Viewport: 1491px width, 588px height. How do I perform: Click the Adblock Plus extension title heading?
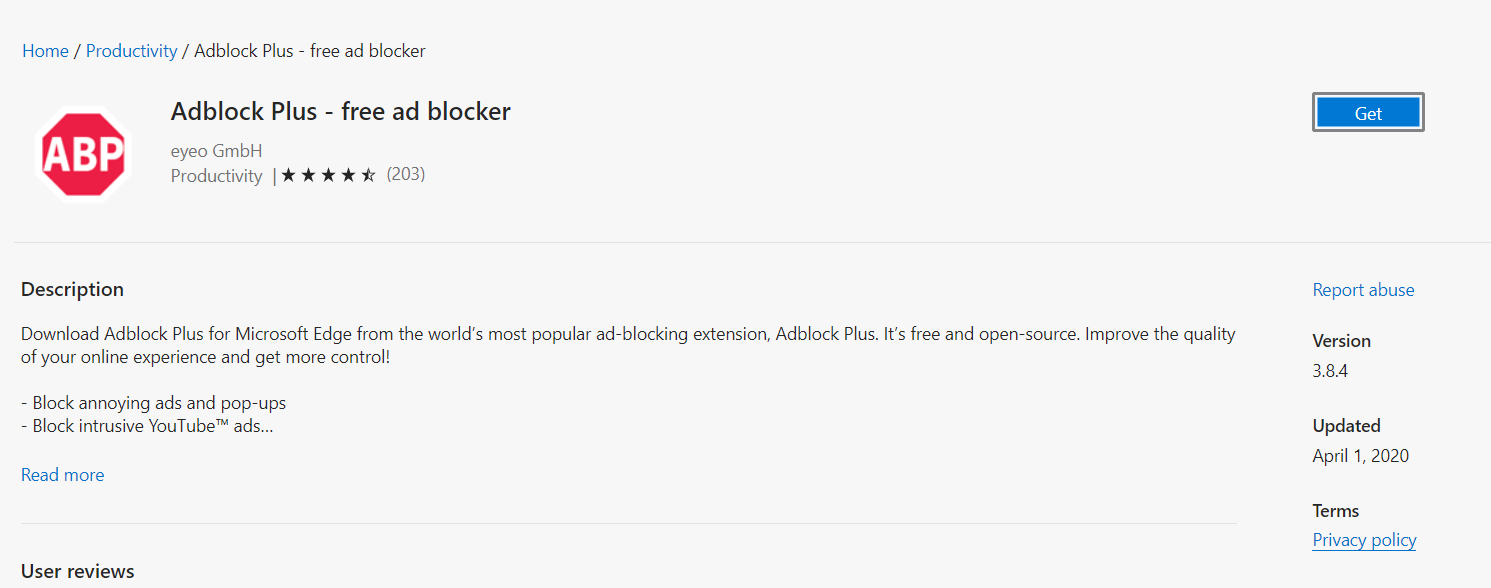pos(340,111)
